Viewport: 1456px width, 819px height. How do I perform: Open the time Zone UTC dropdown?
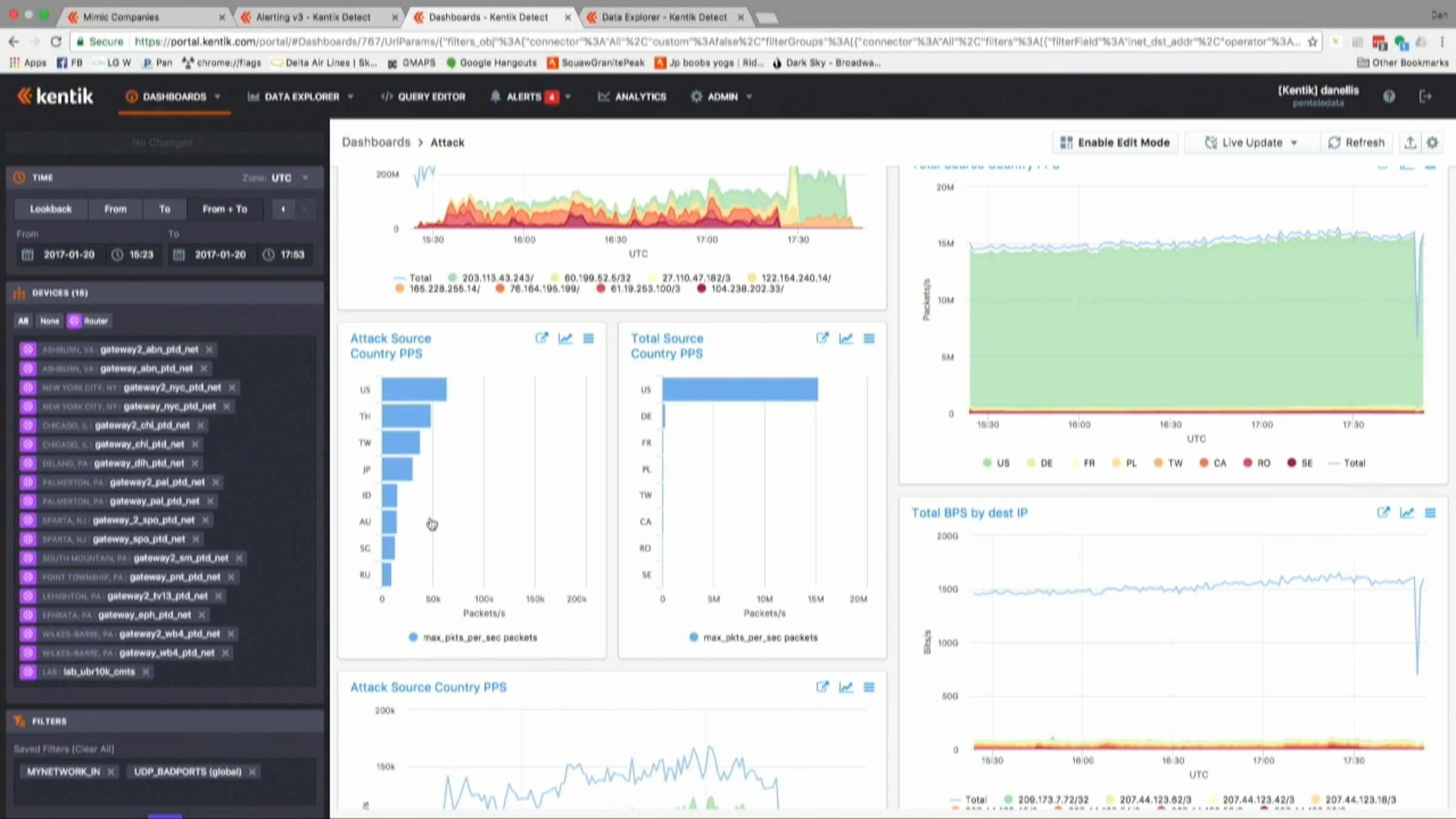click(x=276, y=178)
